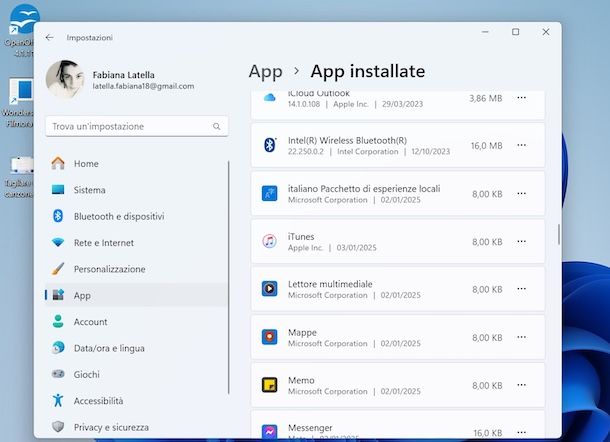Open Sistema settings section
Screen dimensions: 610x442
point(136,190)
